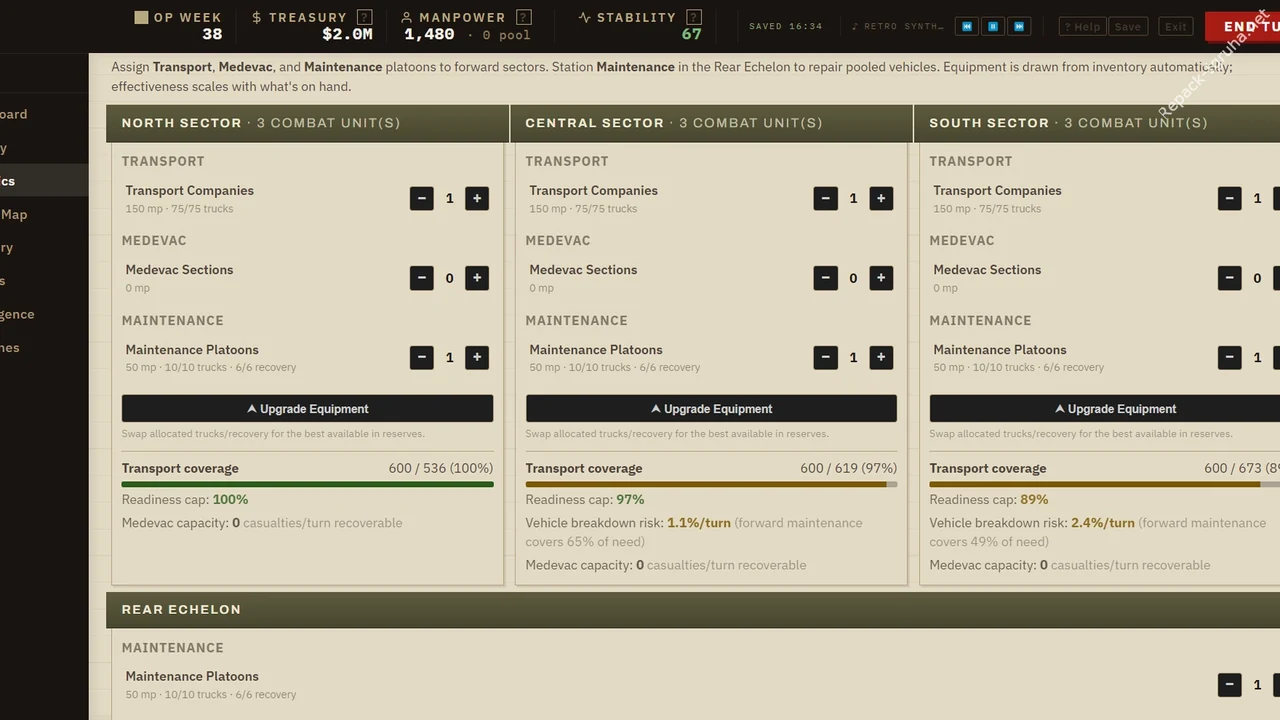Click the red End Turn button
Viewport: 1280px width, 720px height.
click(1243, 26)
